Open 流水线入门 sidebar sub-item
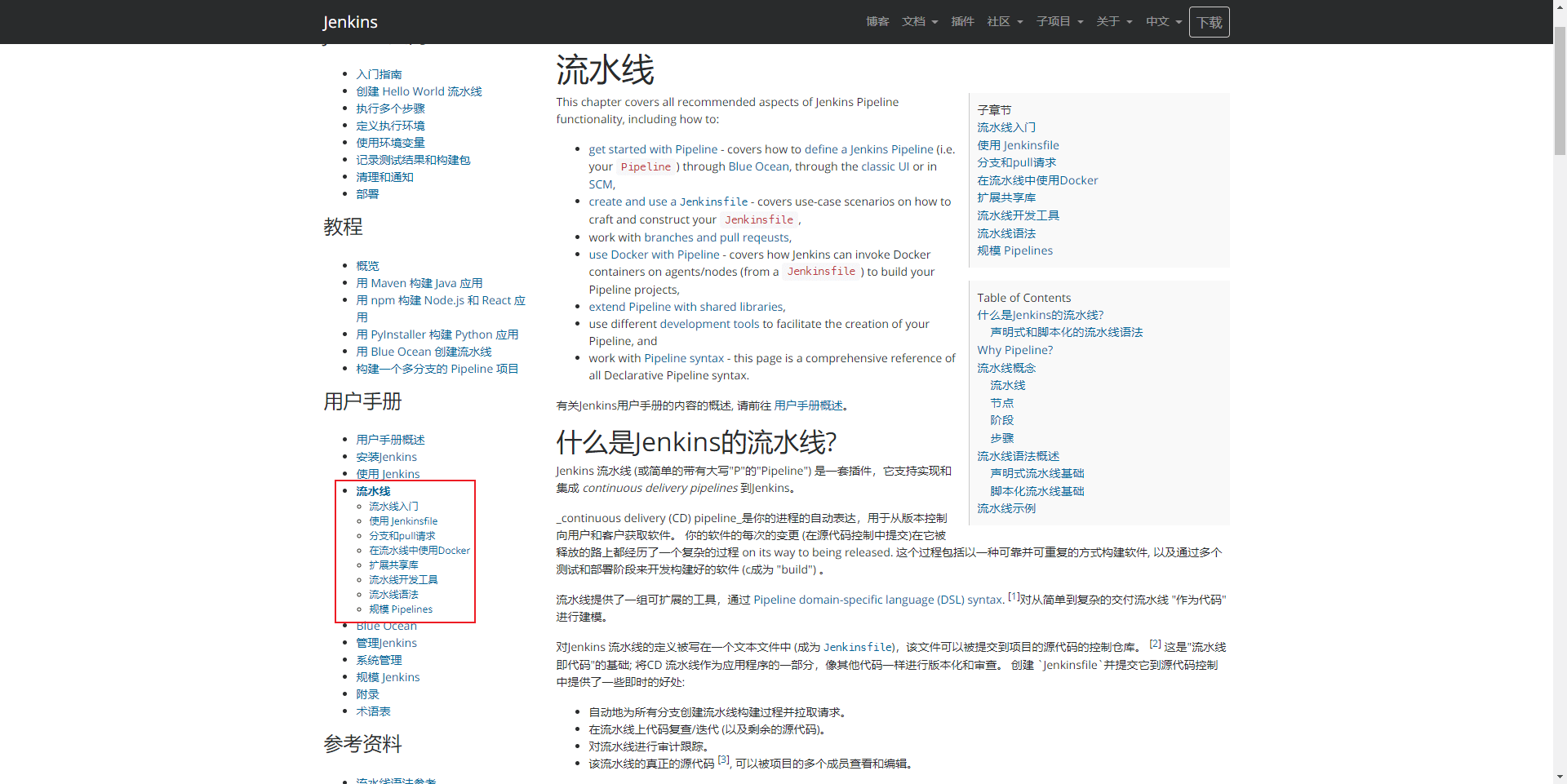1567x784 pixels. (393, 507)
